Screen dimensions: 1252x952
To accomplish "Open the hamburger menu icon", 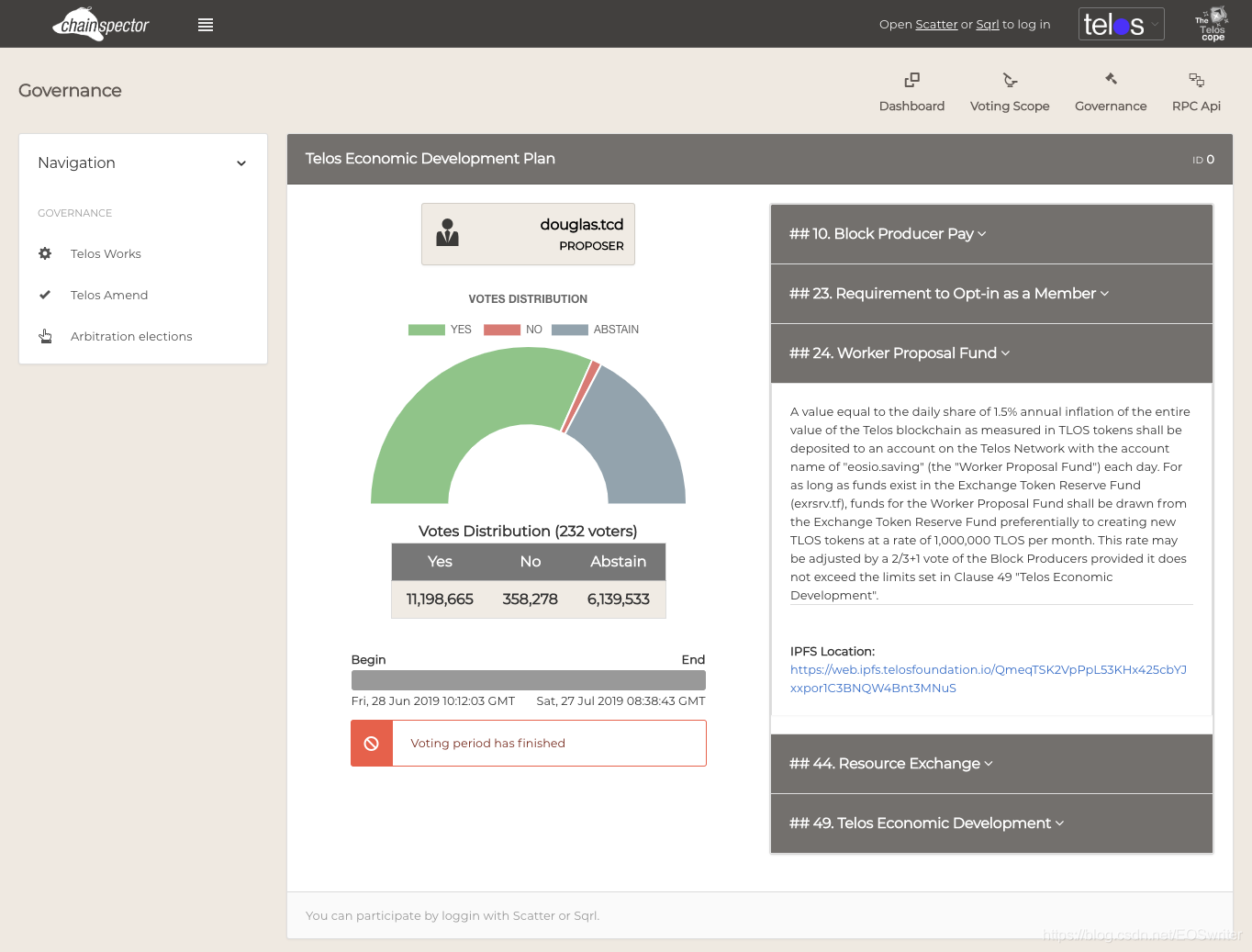I will click(x=206, y=25).
